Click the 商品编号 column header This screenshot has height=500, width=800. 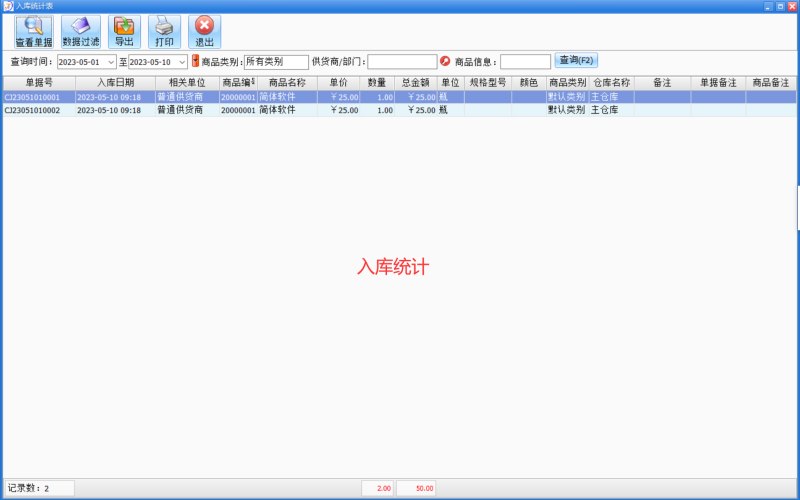(x=238, y=83)
